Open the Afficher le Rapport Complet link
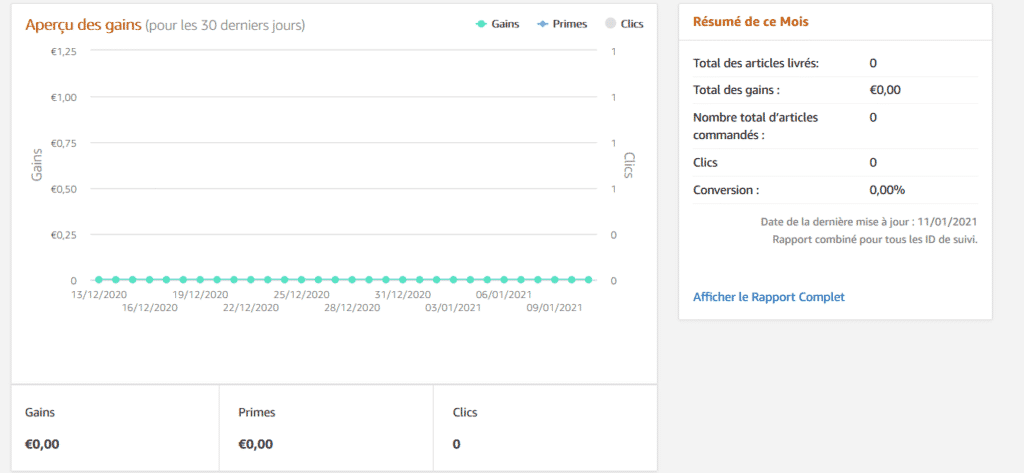The width and height of the screenshot is (1024, 473). tap(768, 297)
